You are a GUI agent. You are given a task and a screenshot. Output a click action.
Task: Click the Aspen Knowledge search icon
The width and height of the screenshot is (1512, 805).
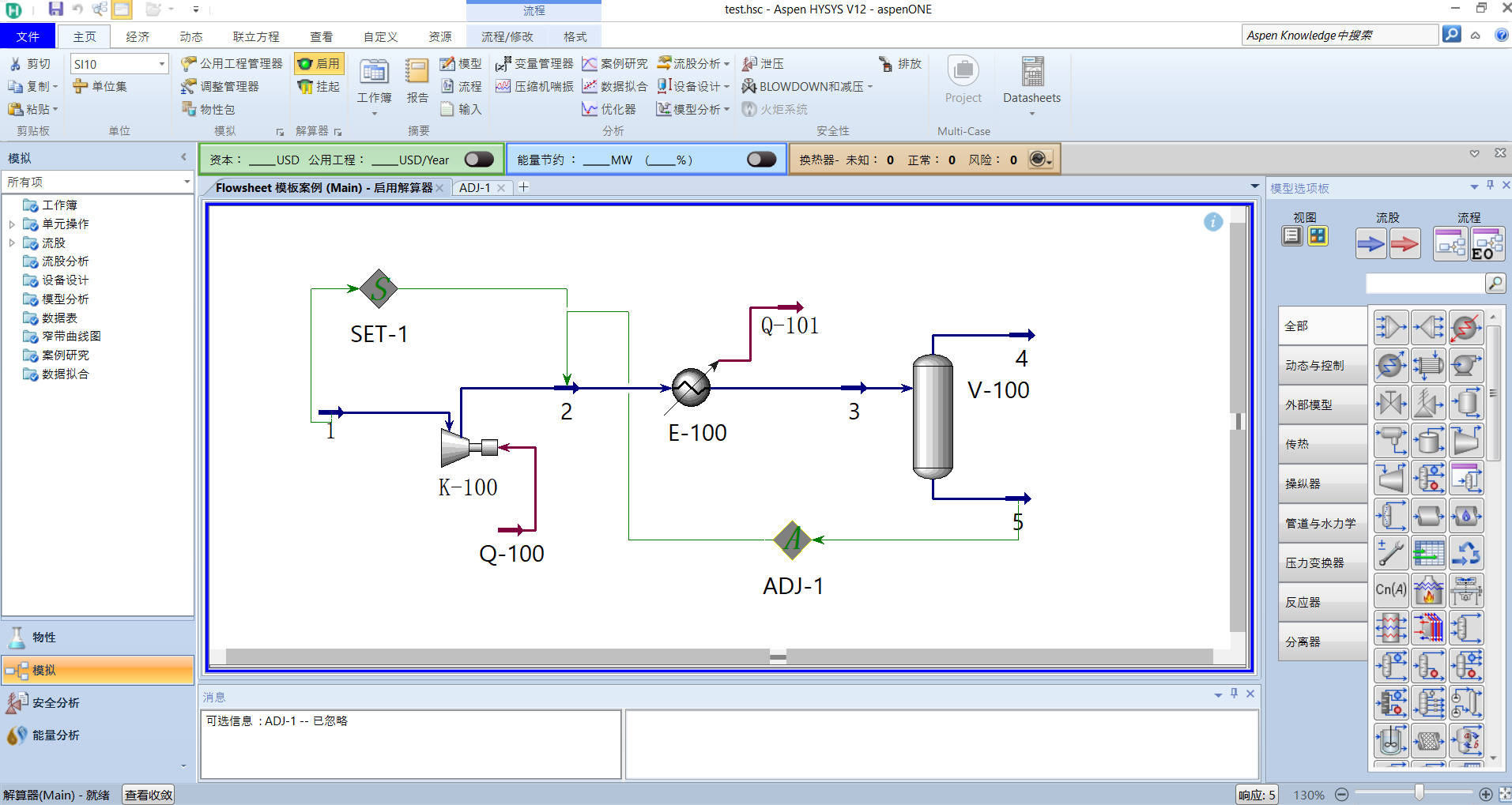(1451, 35)
